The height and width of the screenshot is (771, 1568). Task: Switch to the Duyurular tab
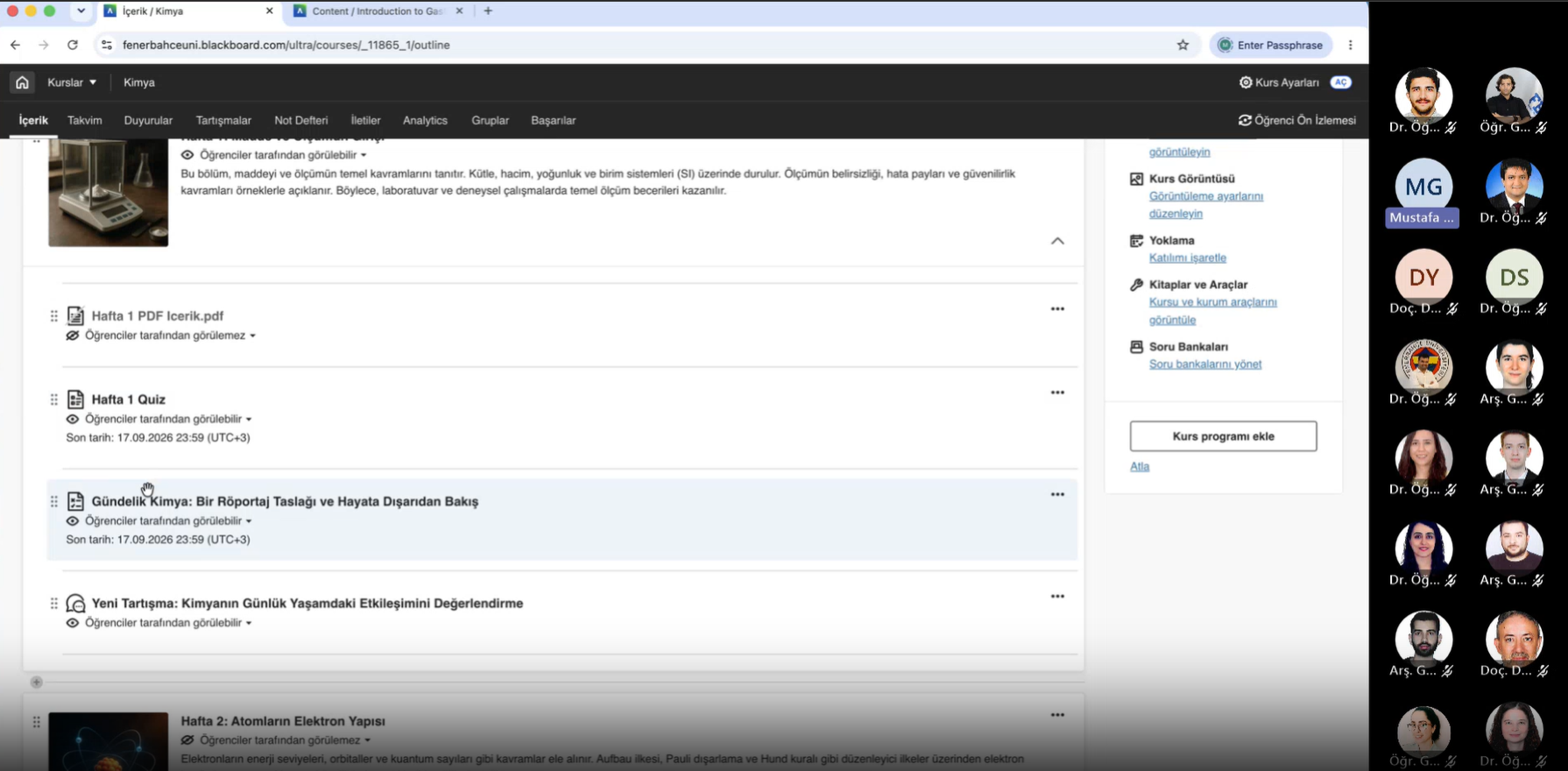tap(148, 121)
